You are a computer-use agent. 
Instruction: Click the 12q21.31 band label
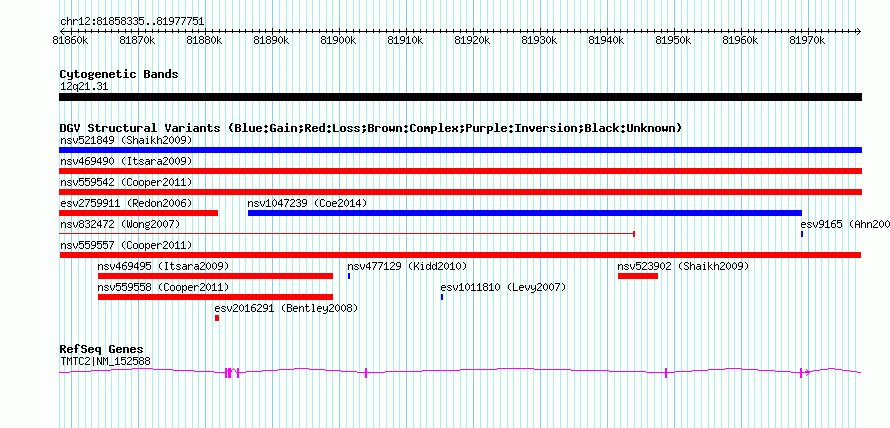84,87
